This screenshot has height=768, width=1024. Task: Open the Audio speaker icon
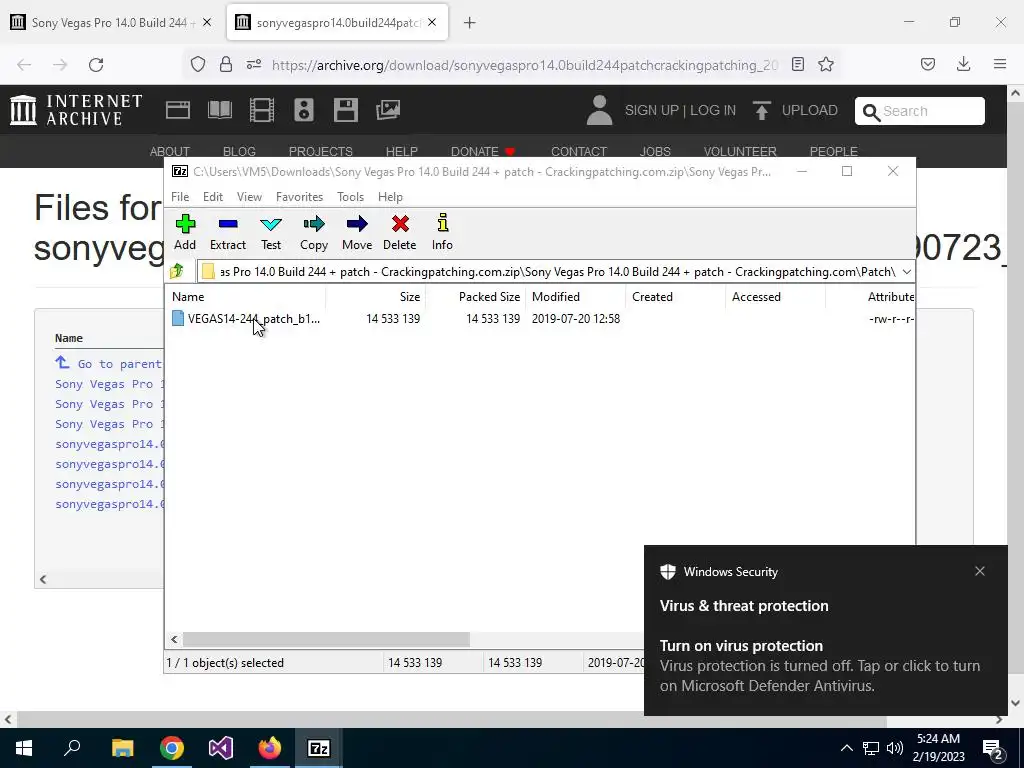(304, 110)
